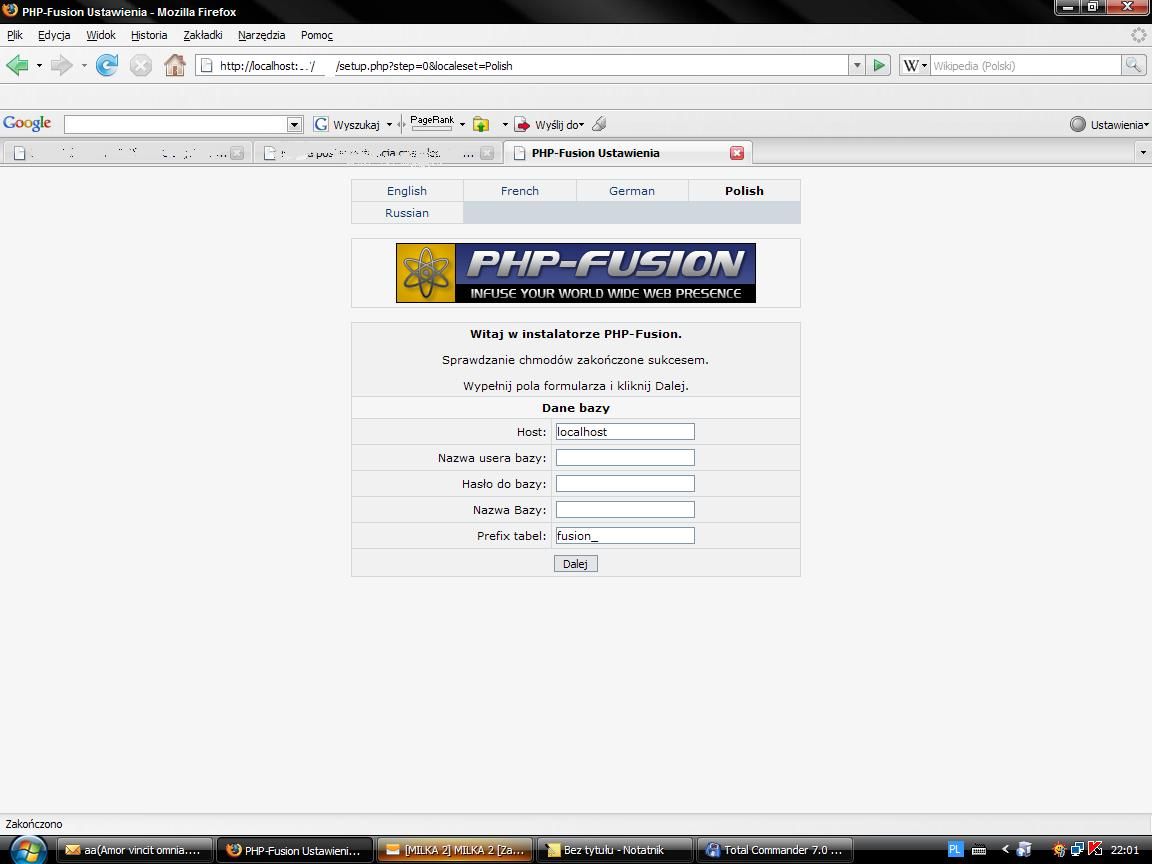Screen dimensions: 1152x864
Task: Open Google toolbar Ustawienia settings
Action: [1109, 124]
